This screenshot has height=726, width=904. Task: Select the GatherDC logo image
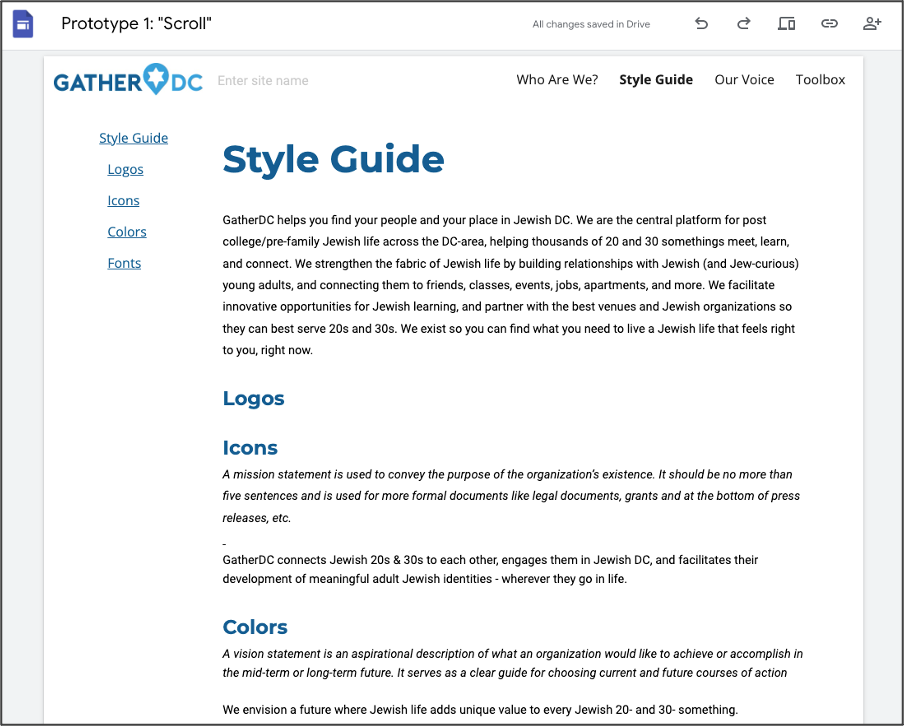(x=128, y=80)
